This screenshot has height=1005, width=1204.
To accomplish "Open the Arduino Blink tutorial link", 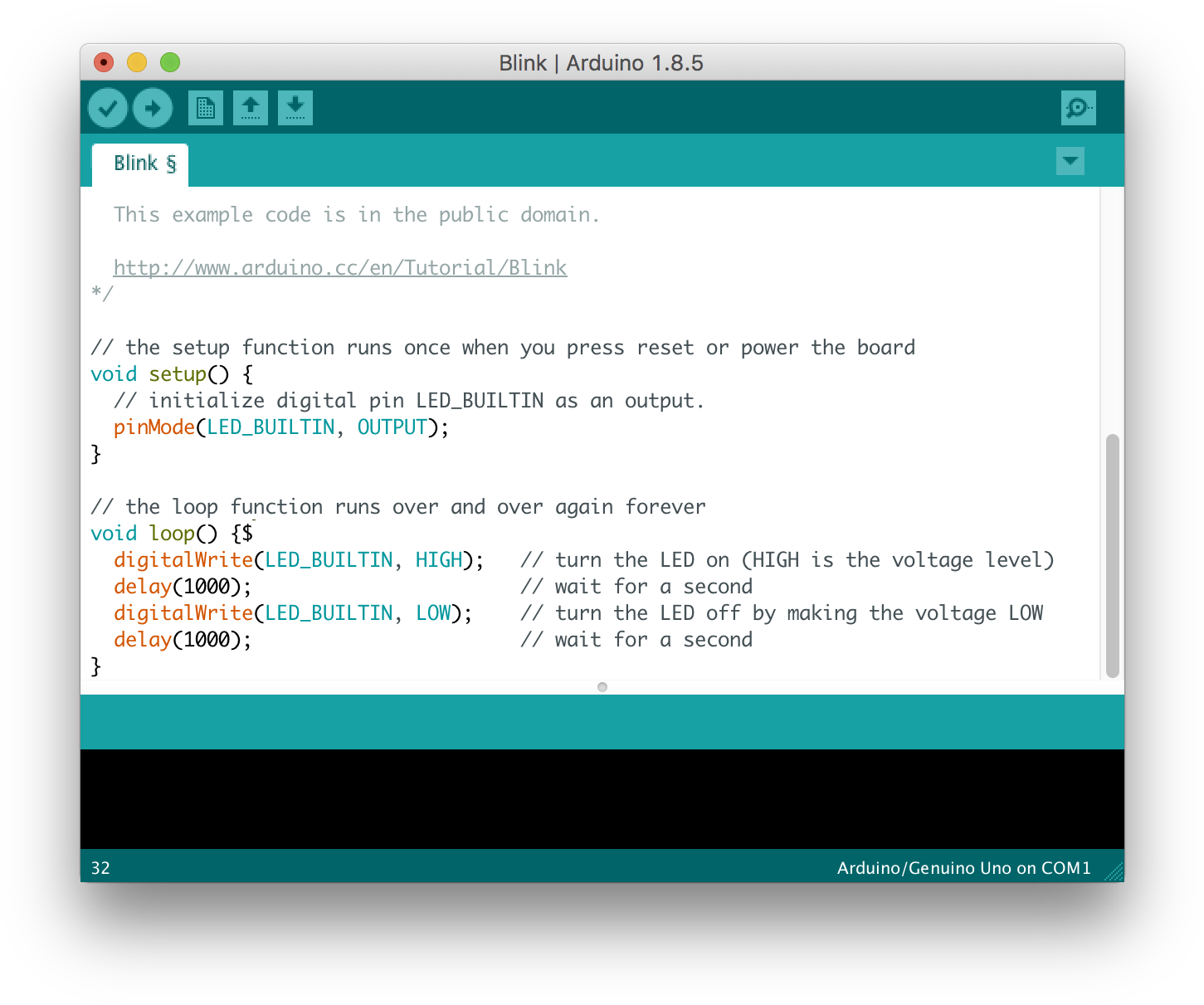I will click(340, 267).
